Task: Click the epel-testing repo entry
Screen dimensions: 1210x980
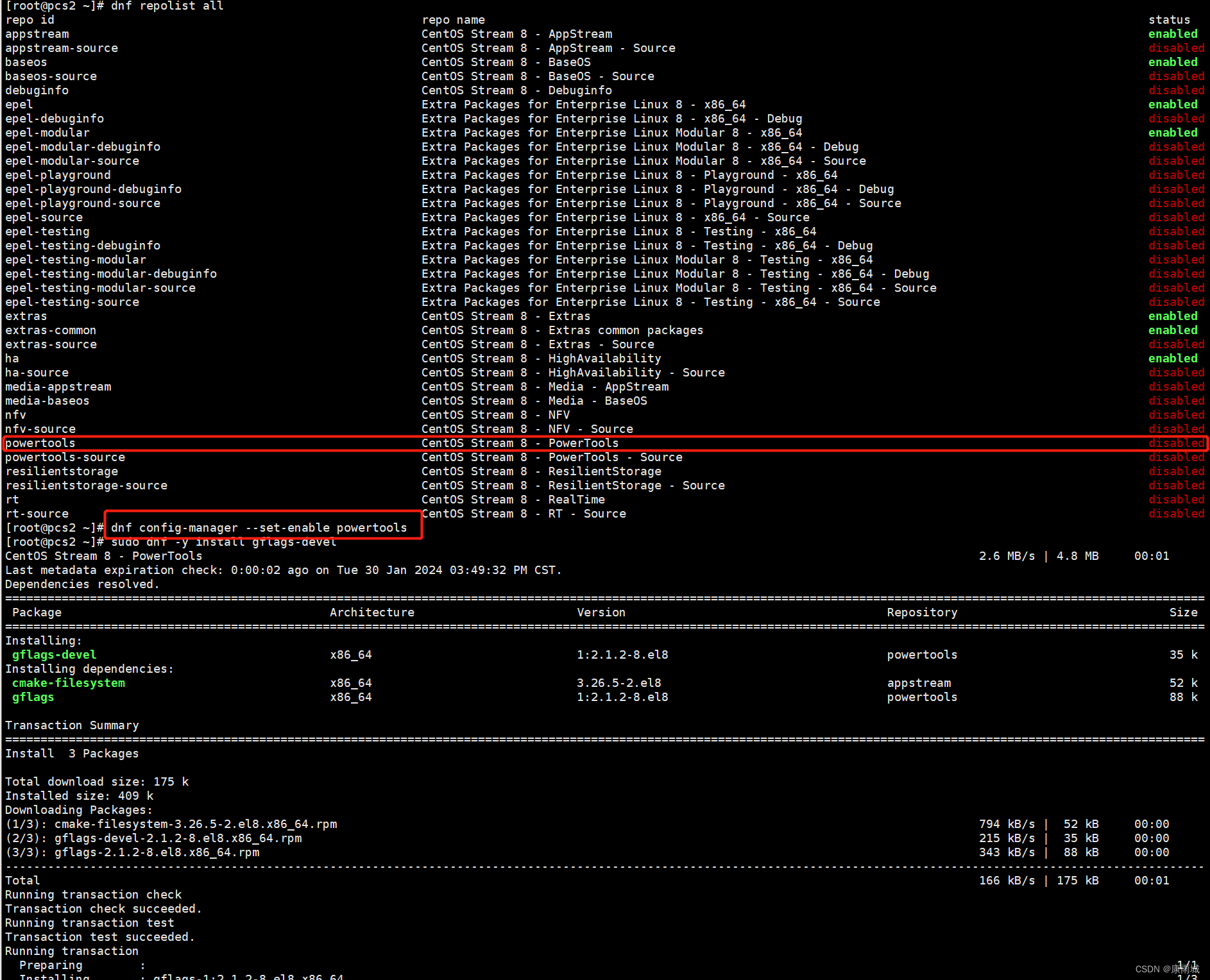Action: click(47, 231)
